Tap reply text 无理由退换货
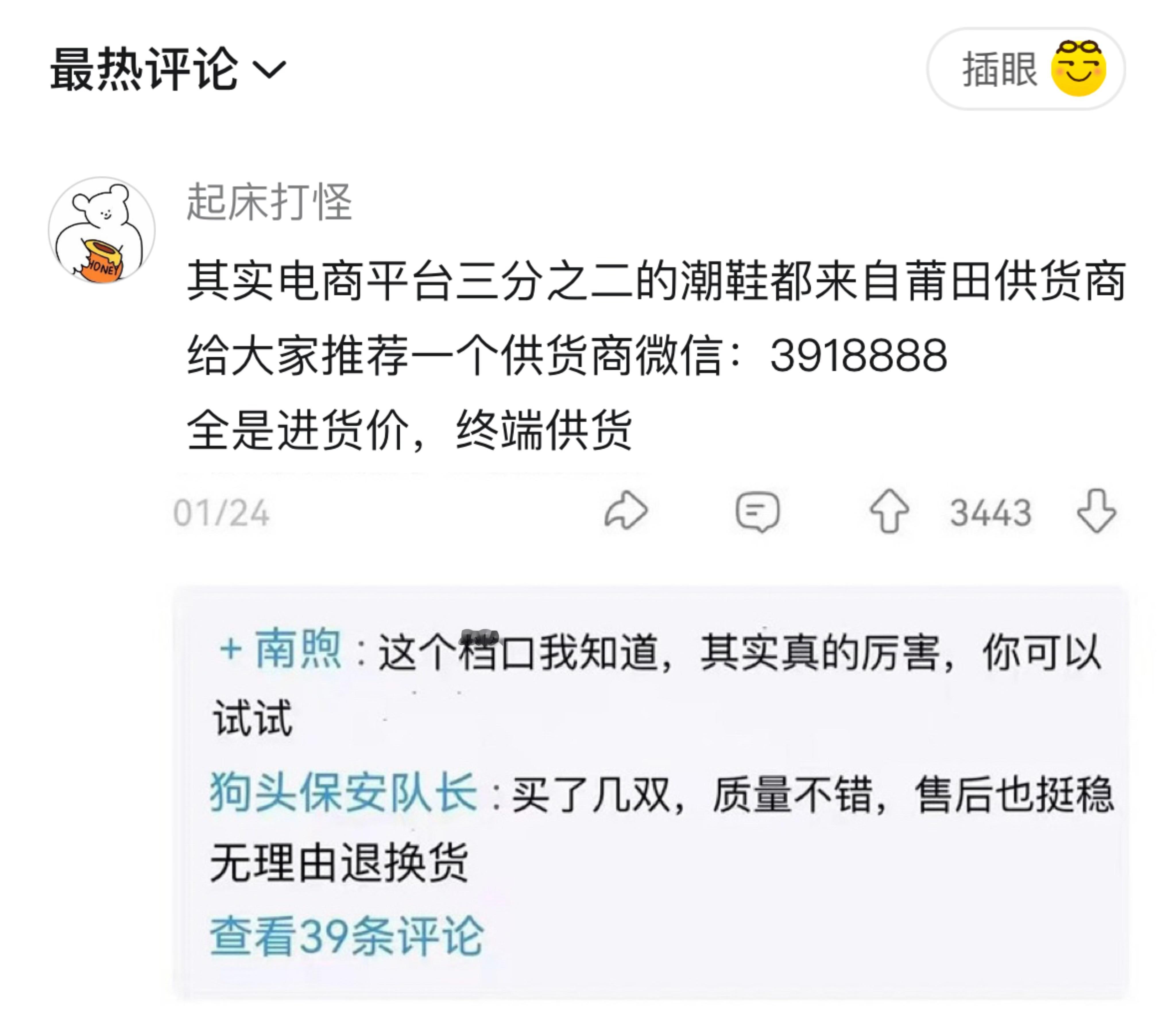Viewport: 1176px width, 1015px height. (x=339, y=863)
